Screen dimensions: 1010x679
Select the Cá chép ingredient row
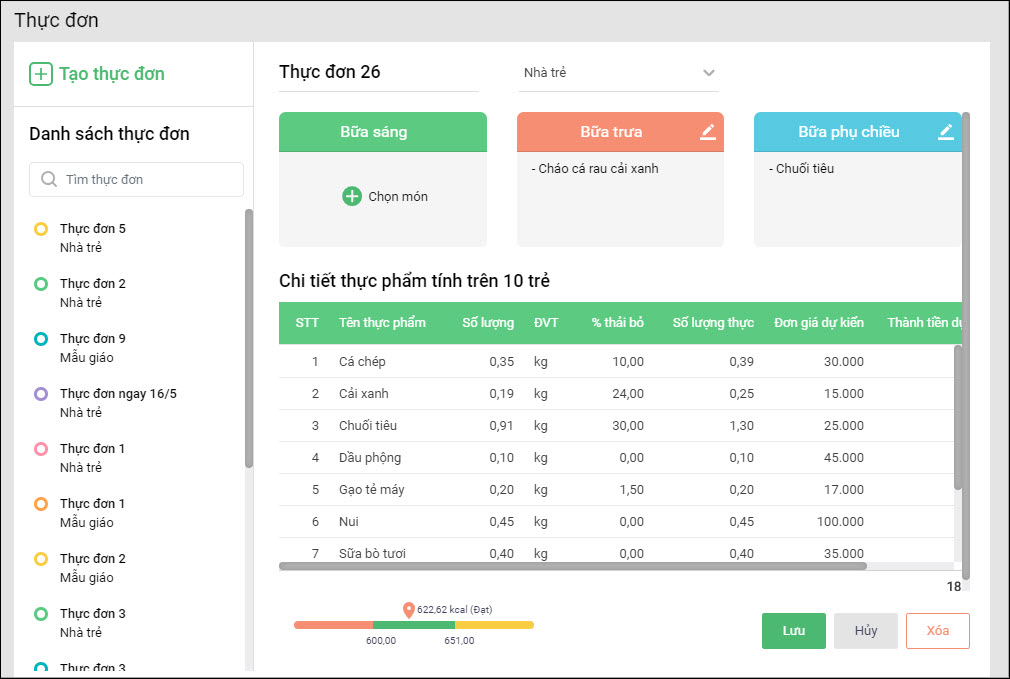616,361
